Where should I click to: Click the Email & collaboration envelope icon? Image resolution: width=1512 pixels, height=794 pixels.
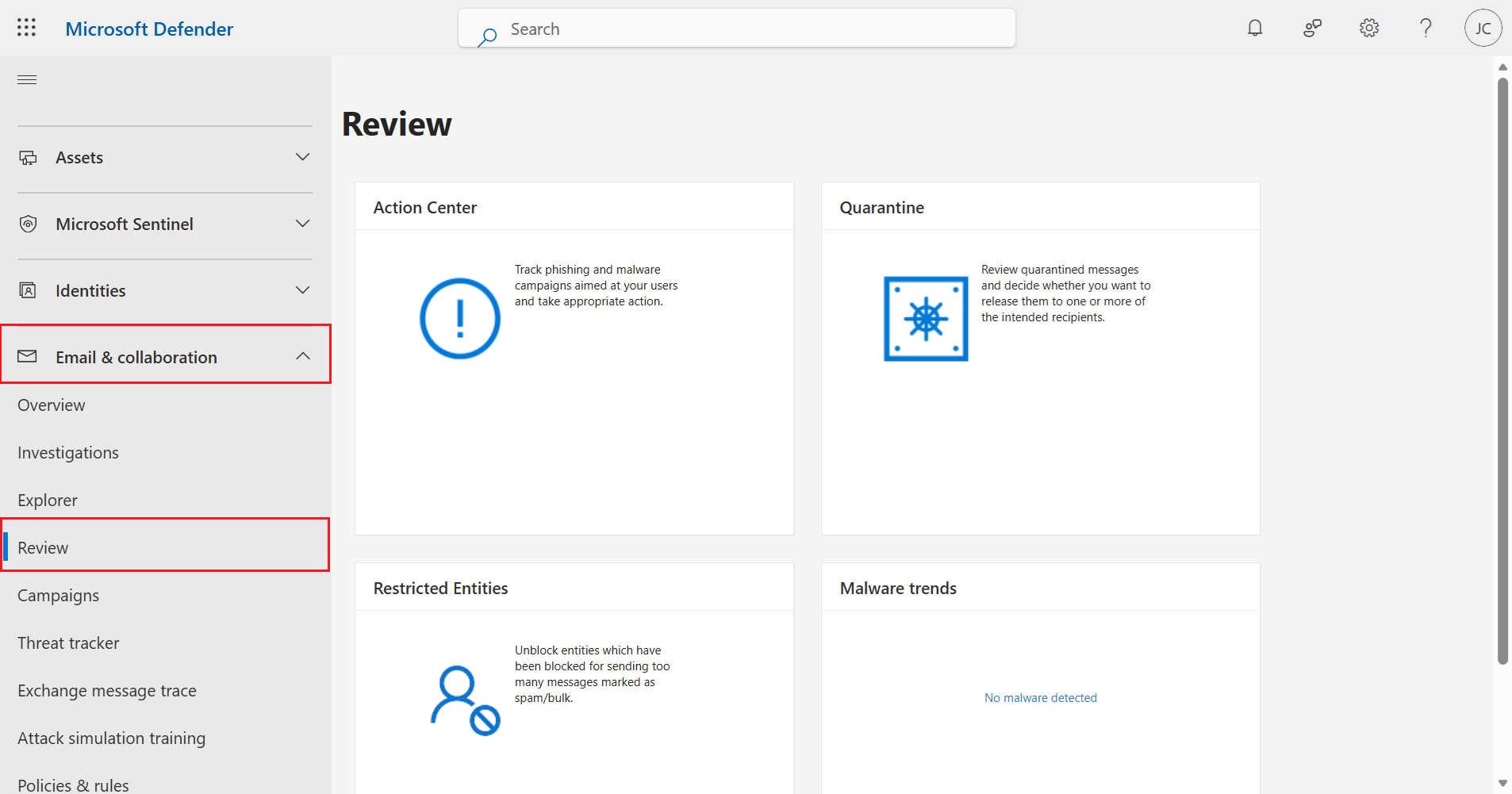(27, 356)
